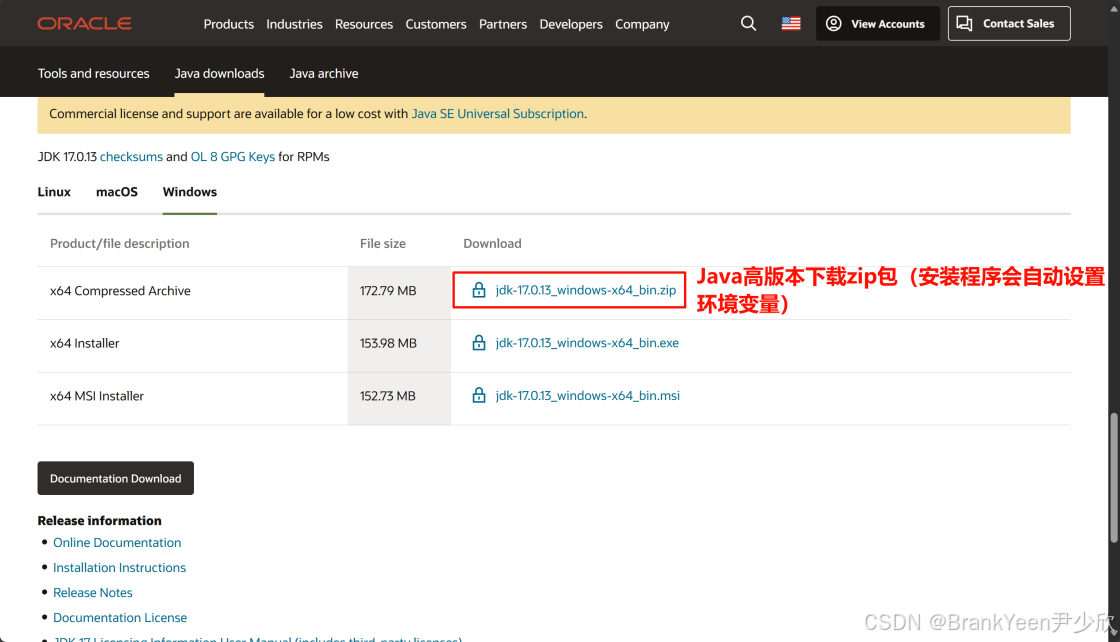This screenshot has height=642, width=1120.
Task: Click the Contact Sales button
Action: tap(1009, 24)
